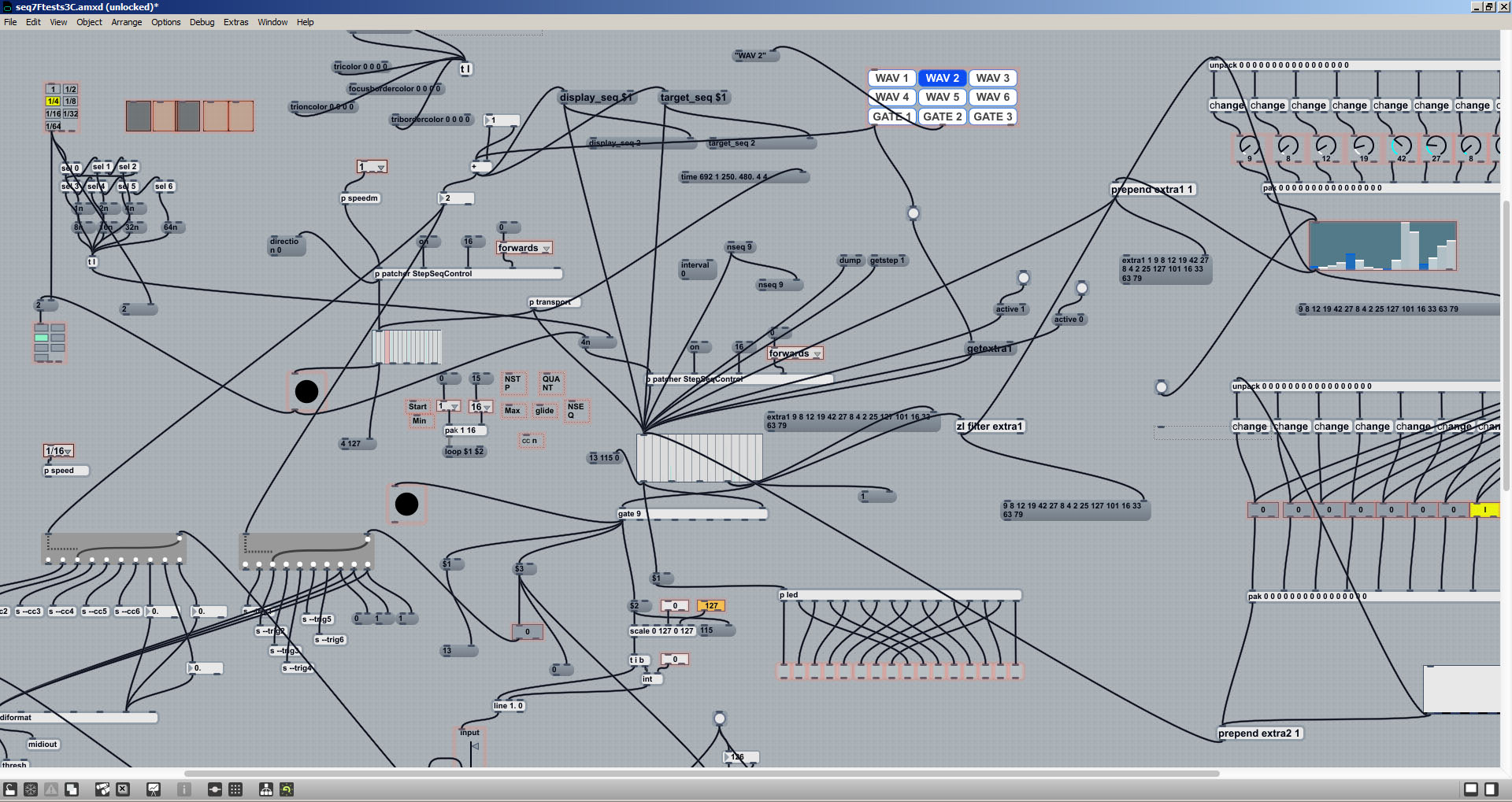The image size is (1512, 802).
Task: Click the glide button
Action: coord(544,411)
